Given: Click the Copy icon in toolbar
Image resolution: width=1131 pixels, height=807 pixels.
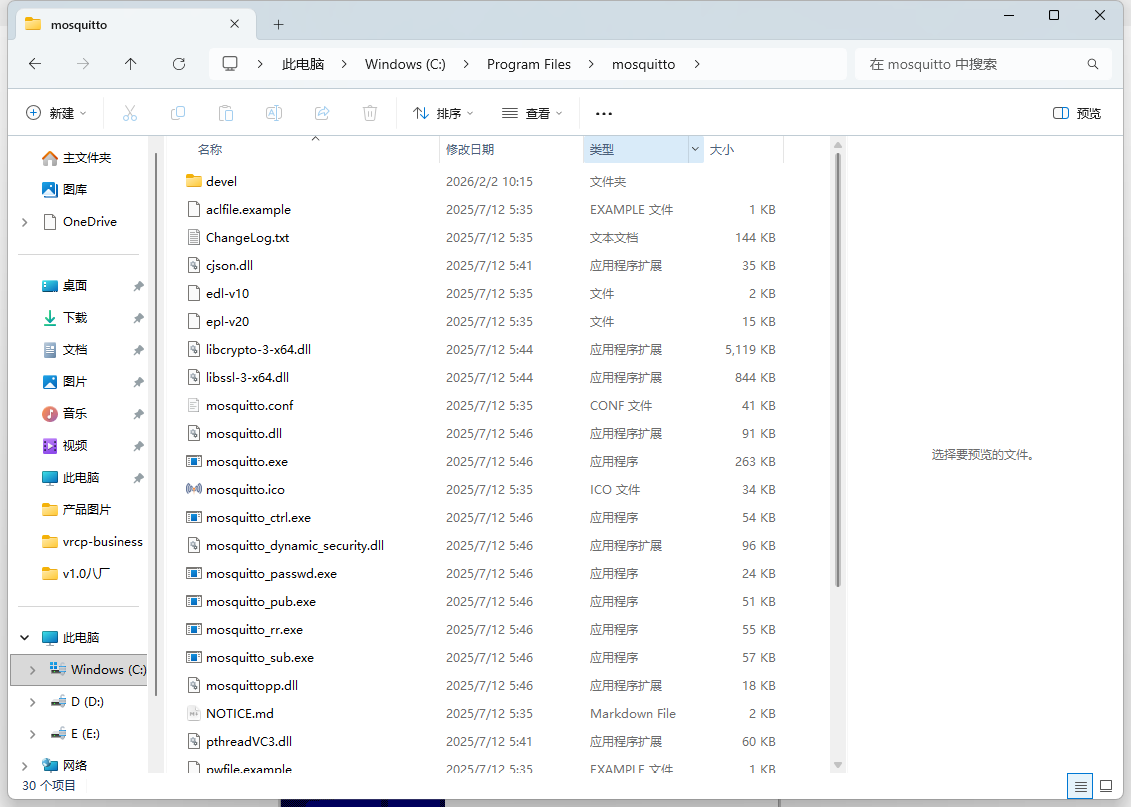Looking at the screenshot, I should [177, 113].
